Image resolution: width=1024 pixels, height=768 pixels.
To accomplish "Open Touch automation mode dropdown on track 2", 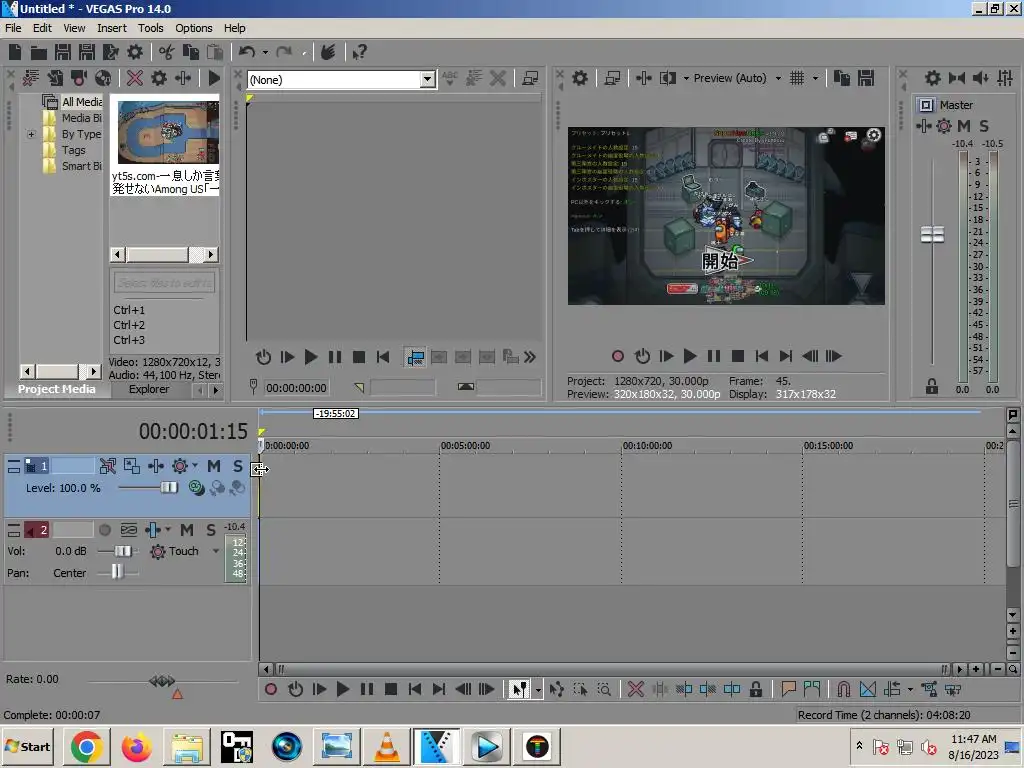I will pyautogui.click(x=216, y=551).
